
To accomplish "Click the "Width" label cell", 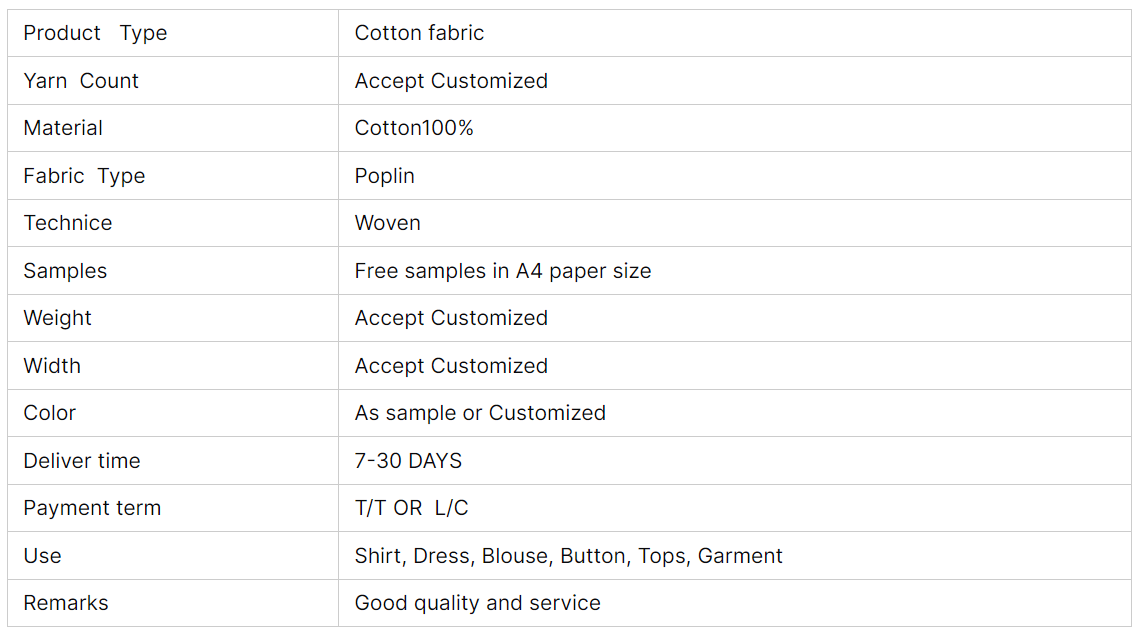I will (52, 366).
